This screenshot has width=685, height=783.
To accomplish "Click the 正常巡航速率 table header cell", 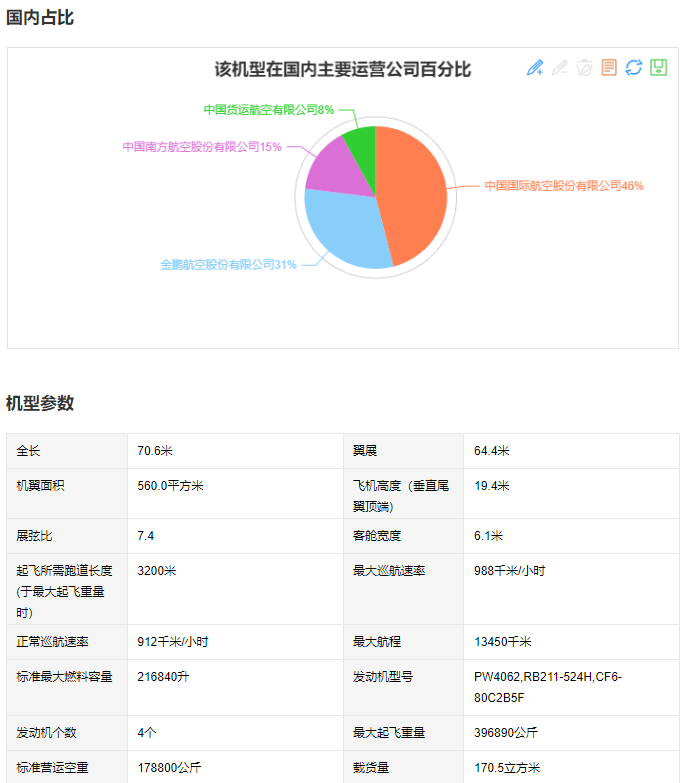I will (67, 642).
